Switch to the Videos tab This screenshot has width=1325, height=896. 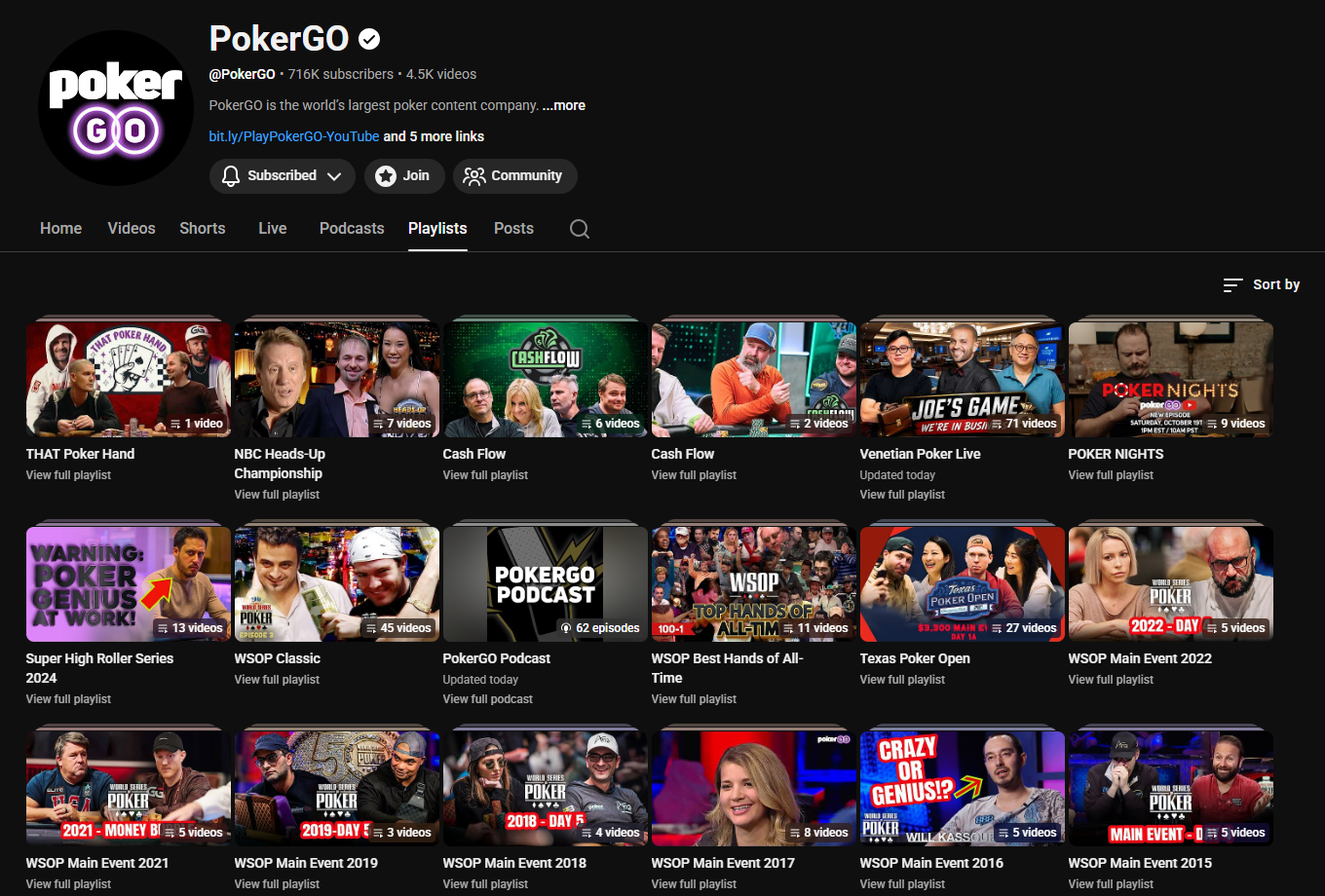point(132,228)
